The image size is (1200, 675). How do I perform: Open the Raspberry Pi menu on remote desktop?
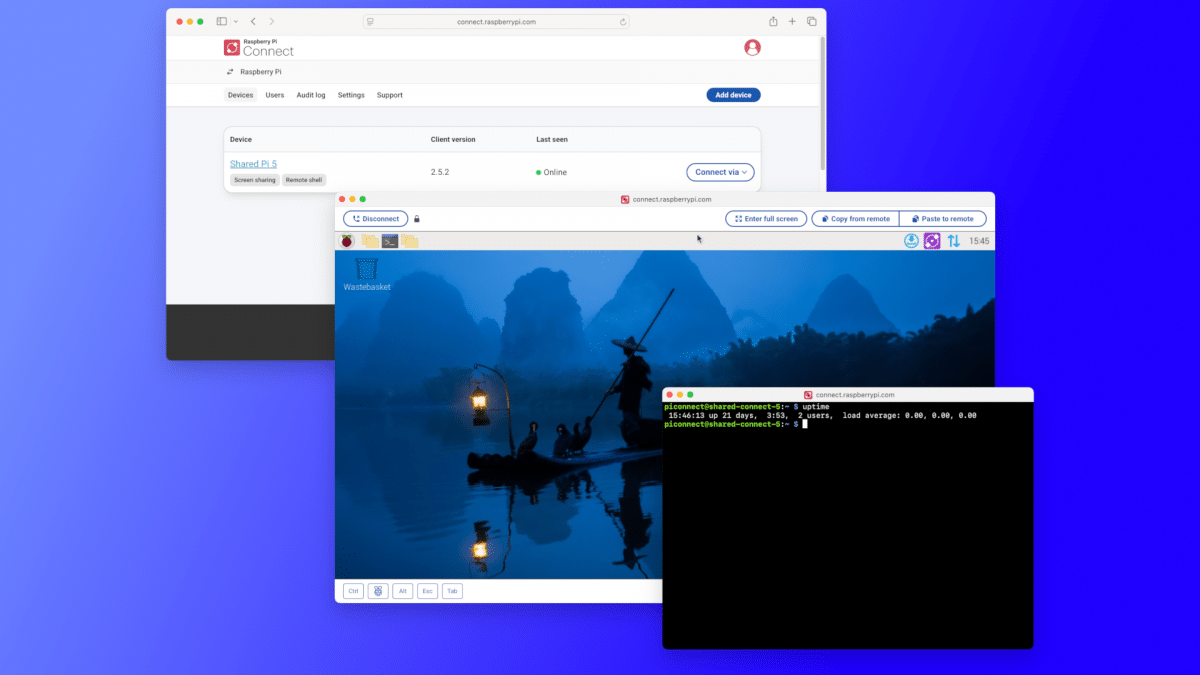tap(347, 241)
